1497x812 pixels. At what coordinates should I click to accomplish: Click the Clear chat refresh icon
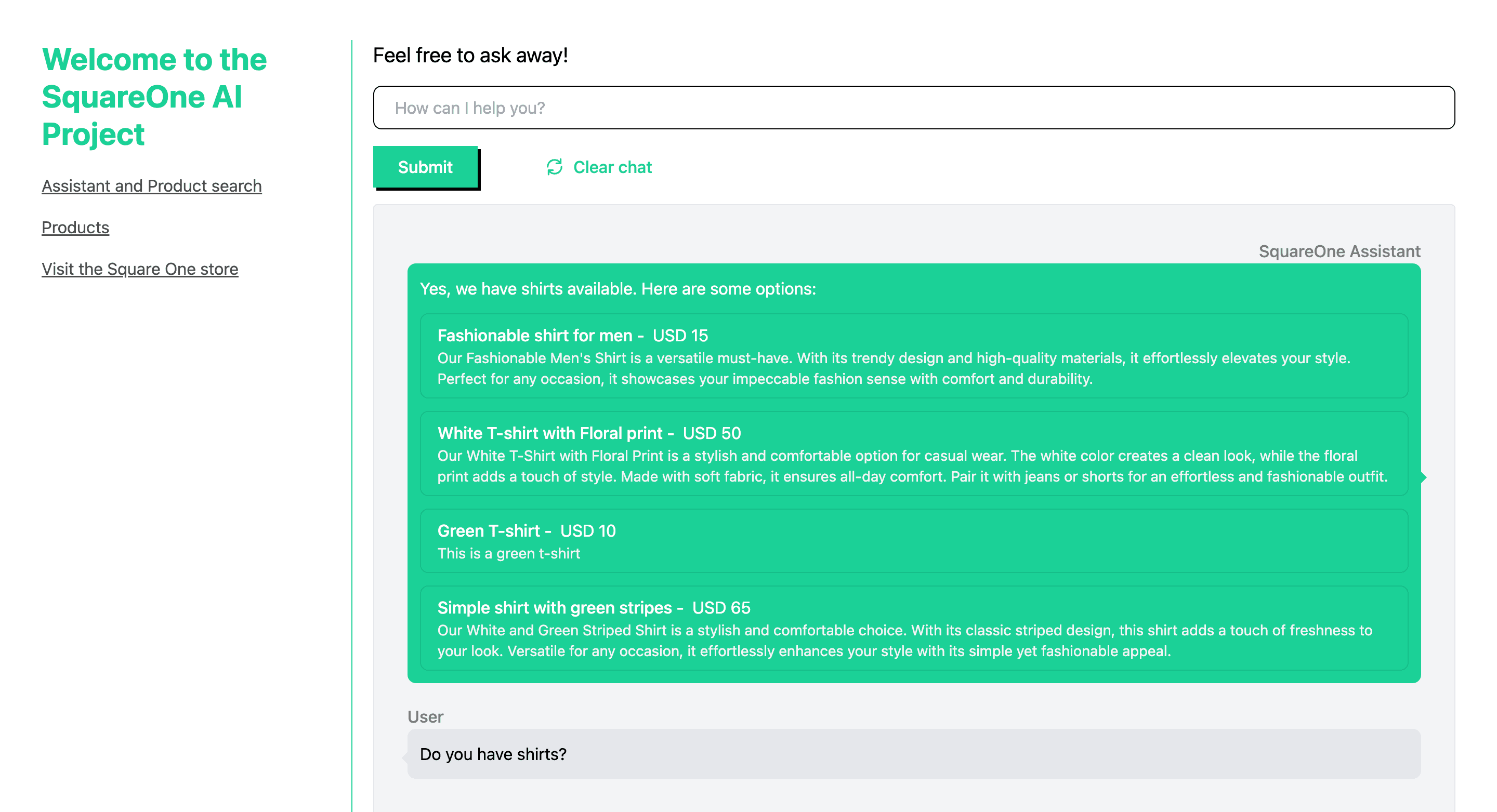click(x=555, y=167)
